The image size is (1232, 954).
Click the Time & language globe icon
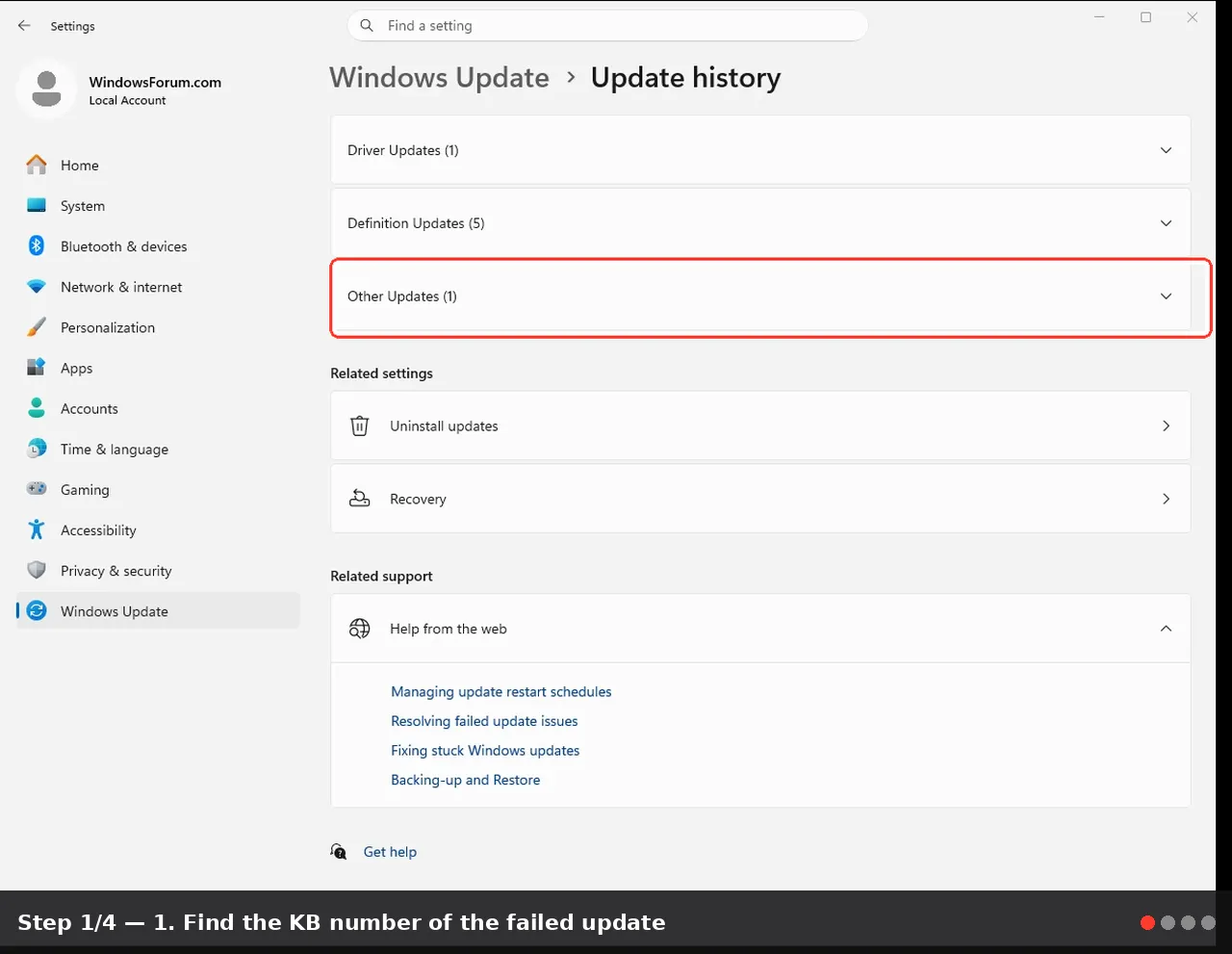point(37,449)
